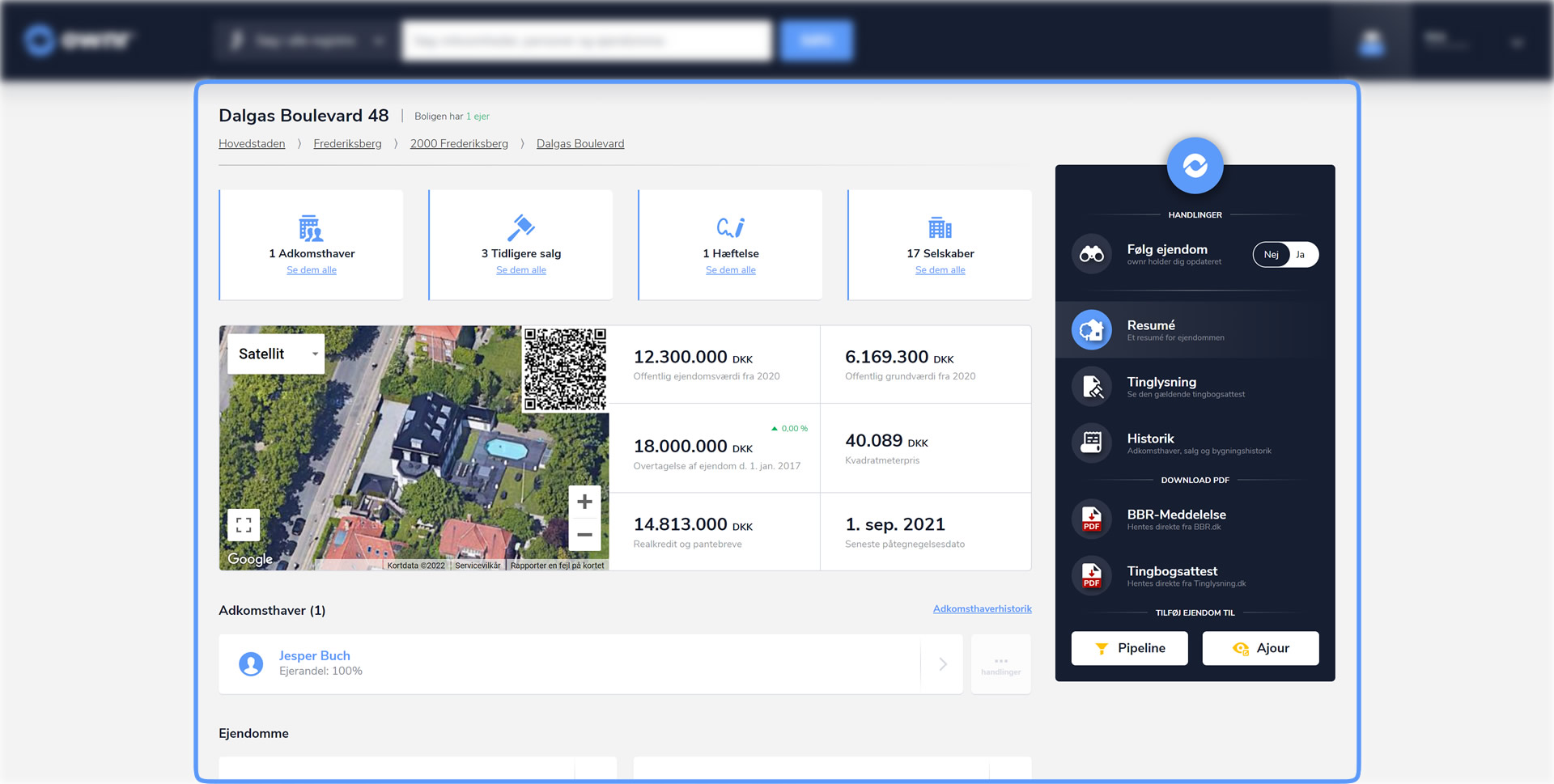This screenshot has width=1554, height=784.
Task: Click the header search input field
Action: (x=586, y=40)
